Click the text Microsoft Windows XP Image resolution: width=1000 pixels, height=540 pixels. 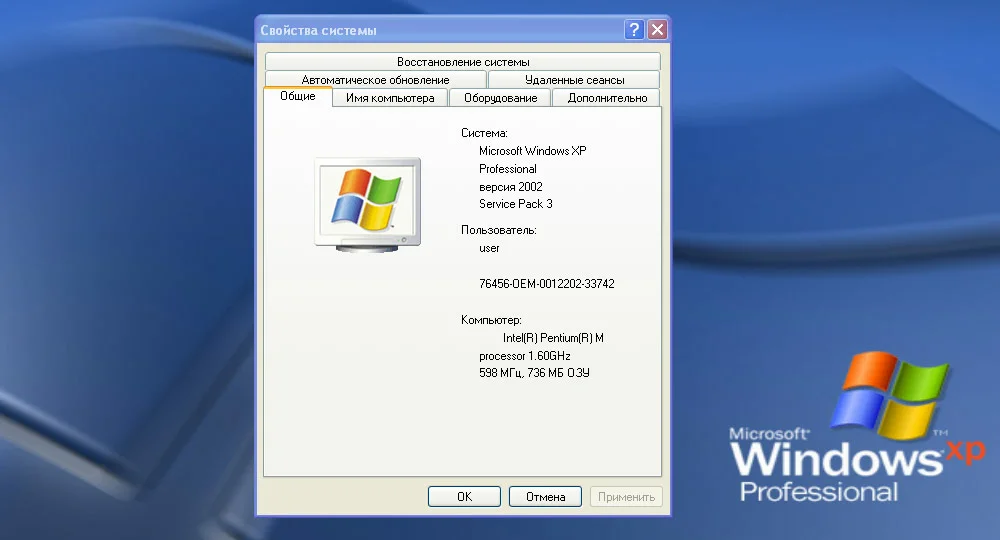tap(533, 151)
